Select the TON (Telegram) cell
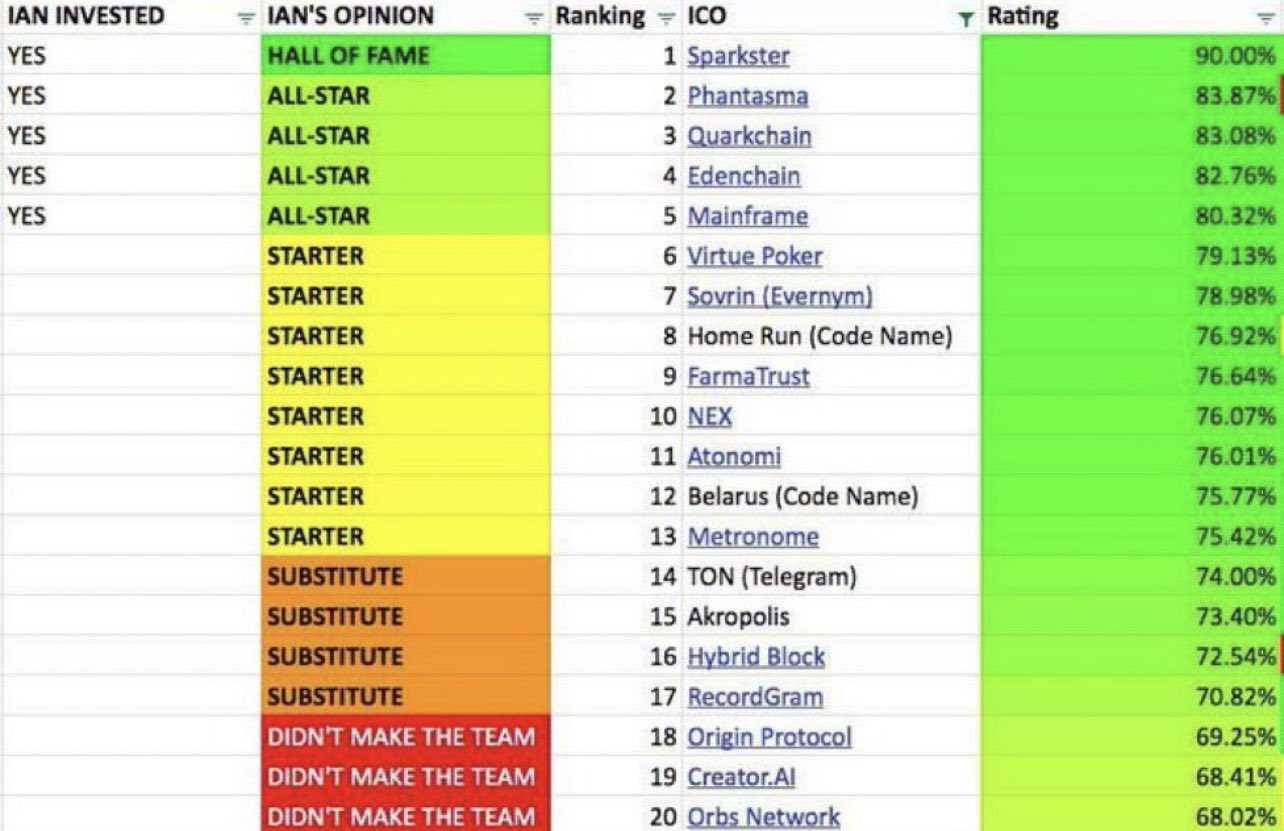The image size is (1284, 831). [771, 577]
